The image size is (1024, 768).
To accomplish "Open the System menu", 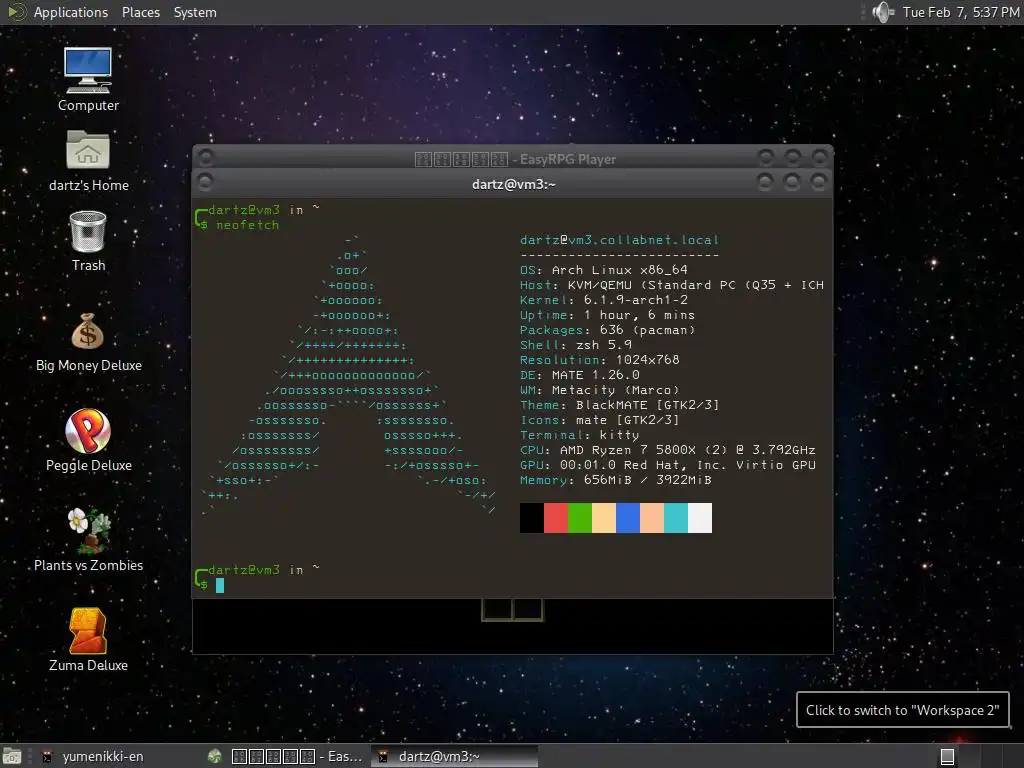I will (195, 12).
